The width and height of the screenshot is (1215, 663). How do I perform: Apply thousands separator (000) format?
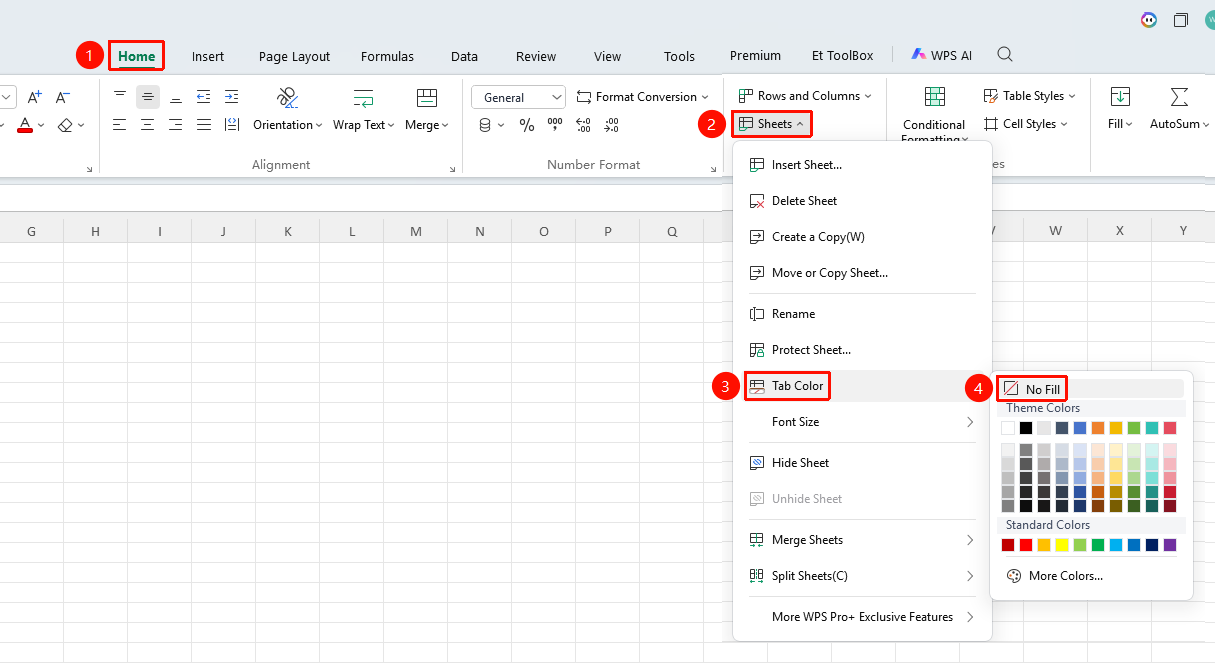click(555, 125)
